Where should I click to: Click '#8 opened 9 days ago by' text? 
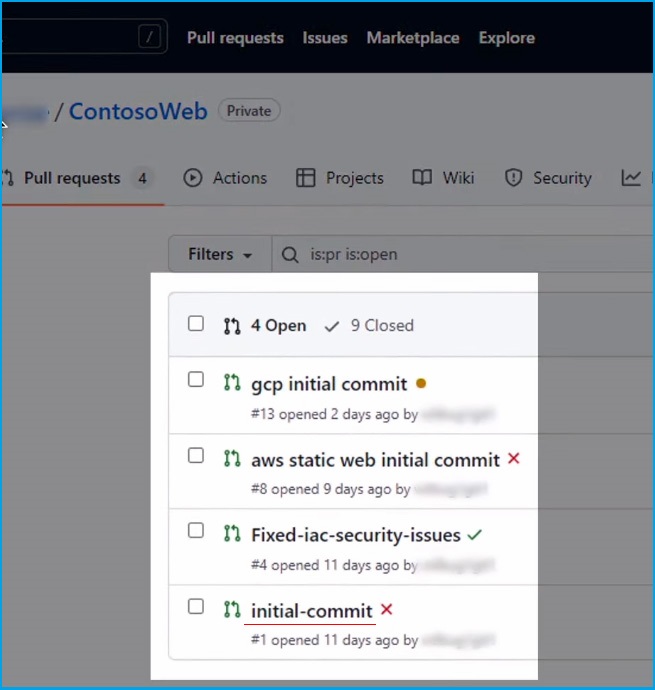(331, 489)
